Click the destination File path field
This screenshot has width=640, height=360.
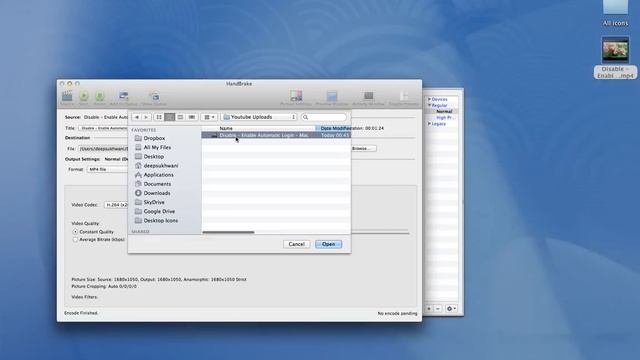click(x=103, y=149)
